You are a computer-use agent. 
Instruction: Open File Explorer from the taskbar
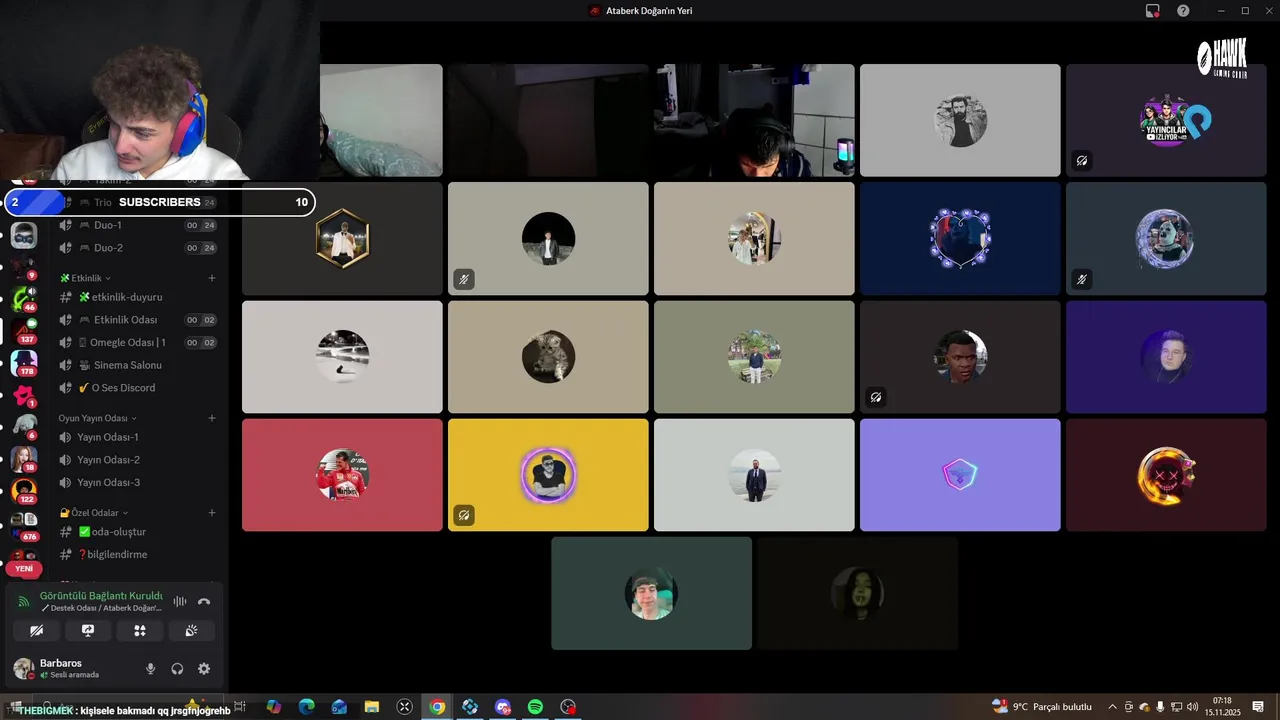click(372, 707)
